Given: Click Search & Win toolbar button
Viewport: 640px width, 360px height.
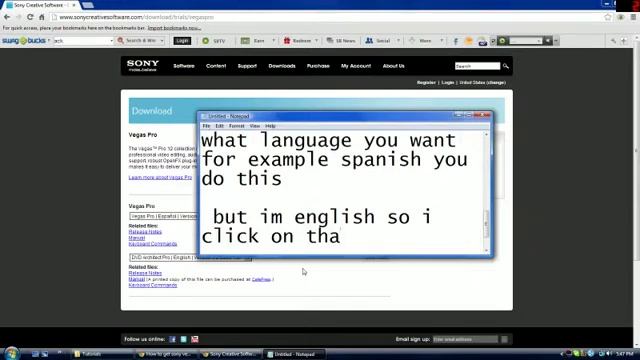Looking at the screenshot, I should (137, 41).
